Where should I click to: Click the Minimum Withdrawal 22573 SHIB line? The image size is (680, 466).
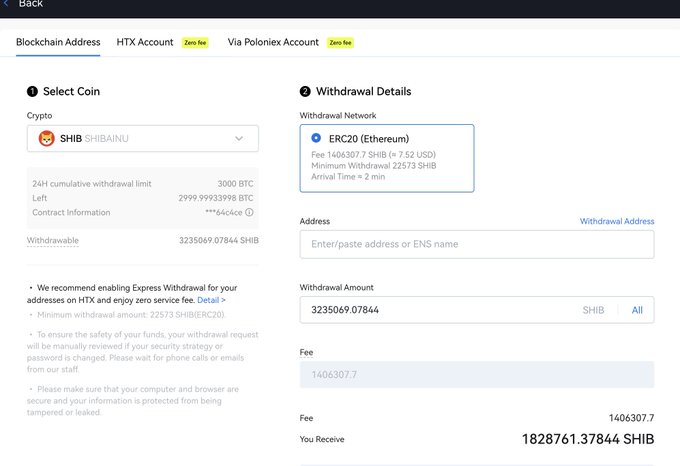pos(374,166)
